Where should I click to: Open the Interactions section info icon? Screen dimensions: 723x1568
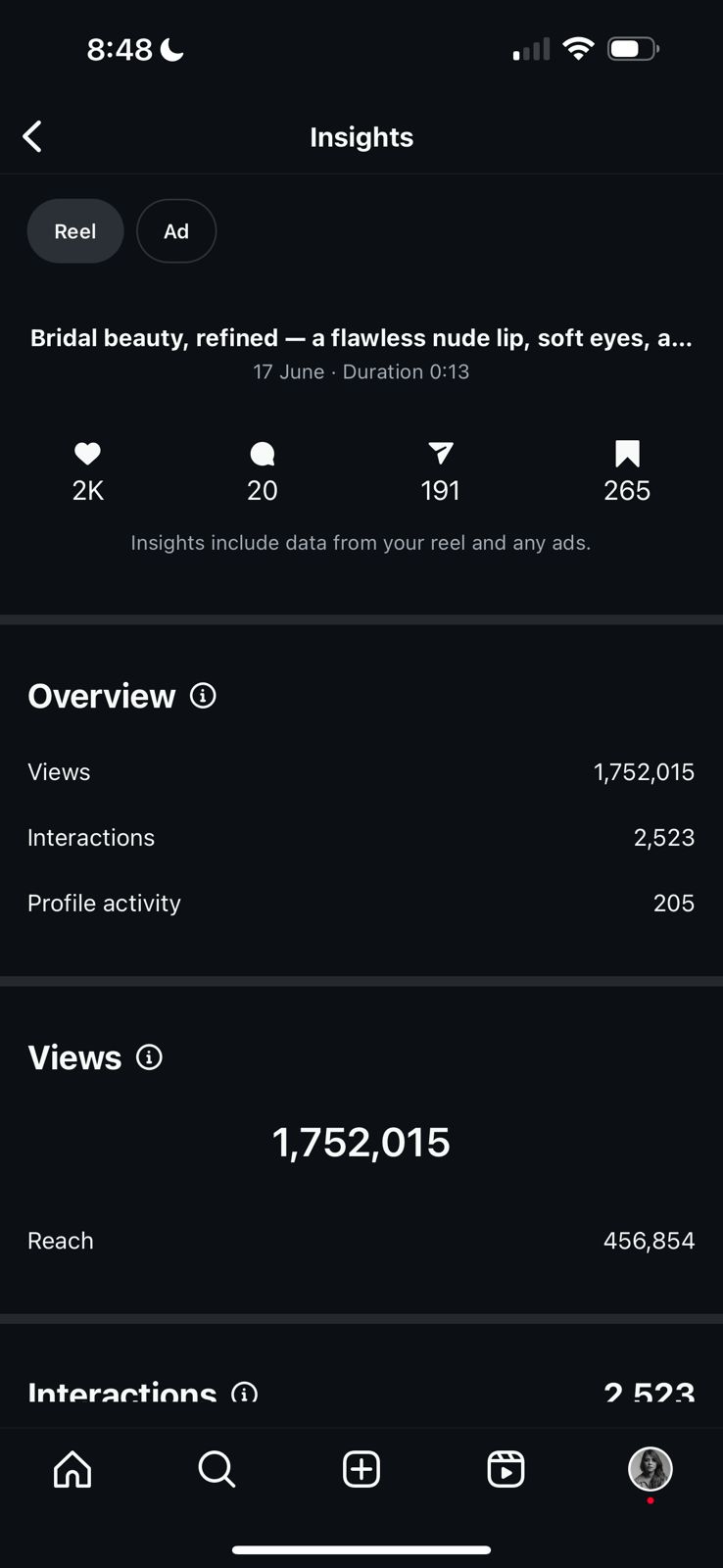click(x=244, y=1393)
